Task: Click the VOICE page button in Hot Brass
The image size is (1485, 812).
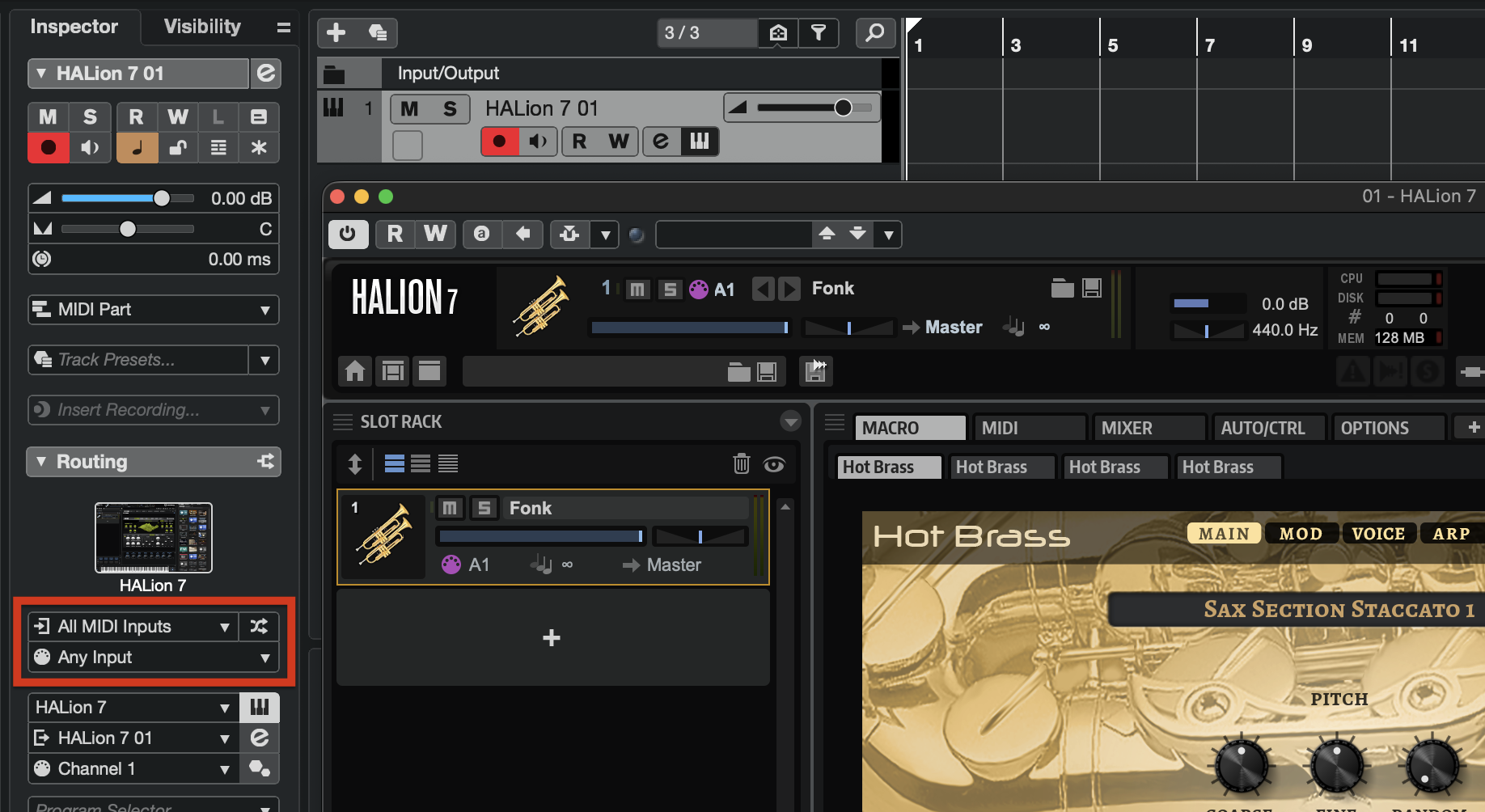Action: pos(1379,534)
